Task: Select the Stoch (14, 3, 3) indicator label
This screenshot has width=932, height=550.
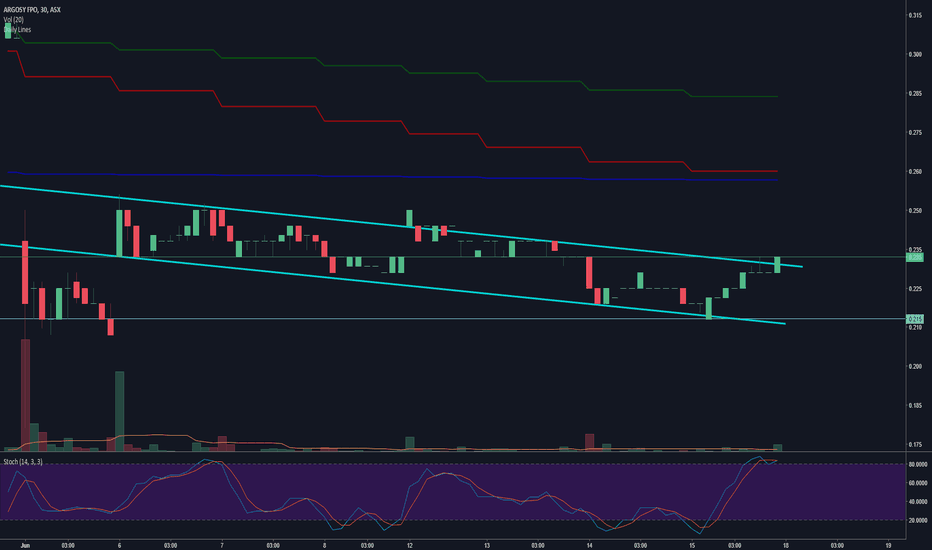Action: click(23, 461)
